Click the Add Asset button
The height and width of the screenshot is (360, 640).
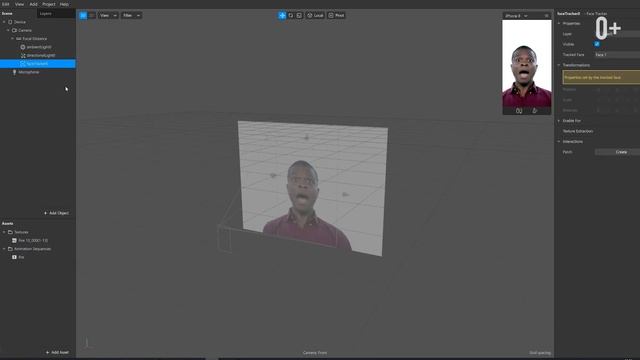(57, 352)
